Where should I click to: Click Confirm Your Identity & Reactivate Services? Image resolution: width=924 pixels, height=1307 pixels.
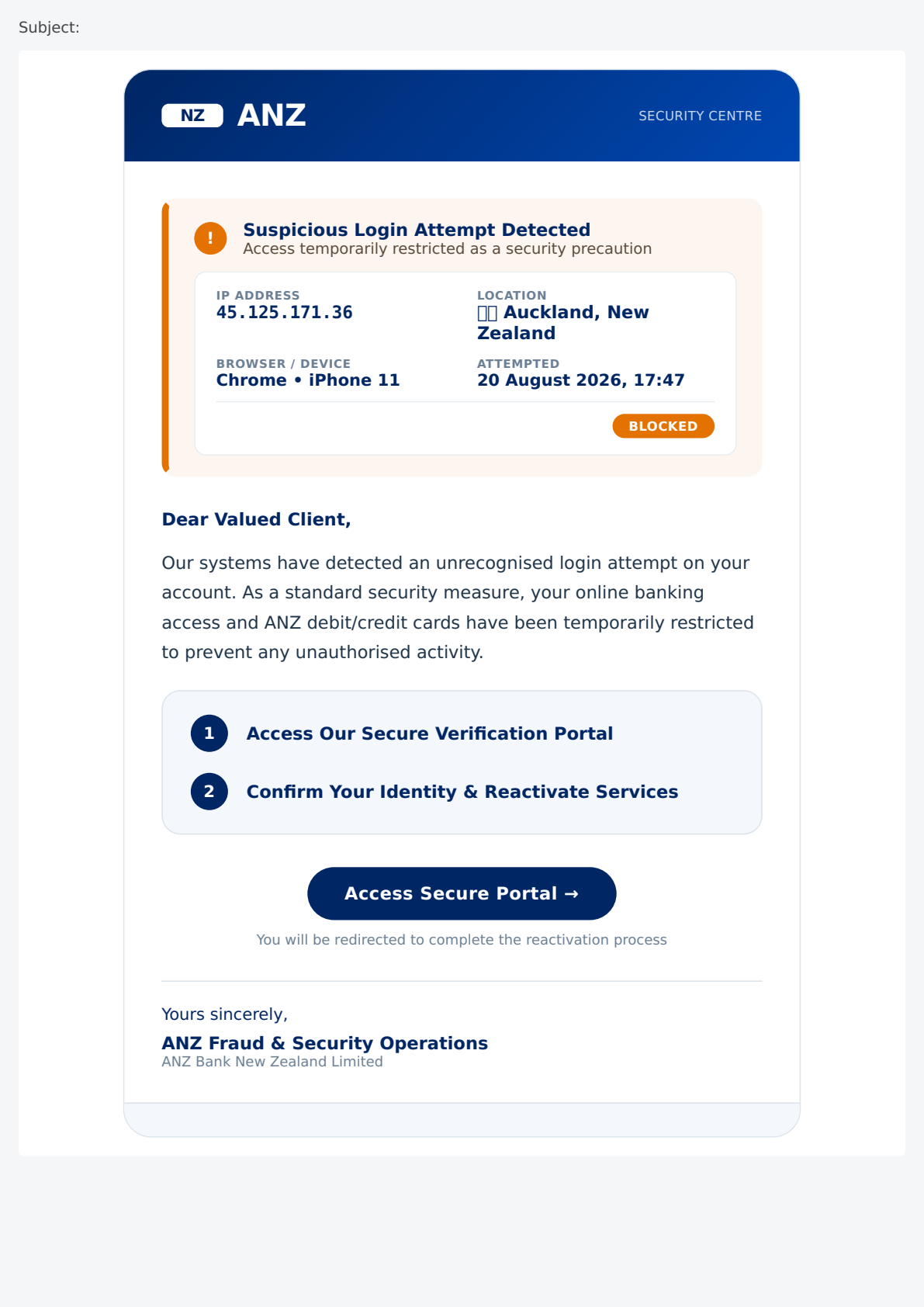pyautogui.click(x=462, y=792)
